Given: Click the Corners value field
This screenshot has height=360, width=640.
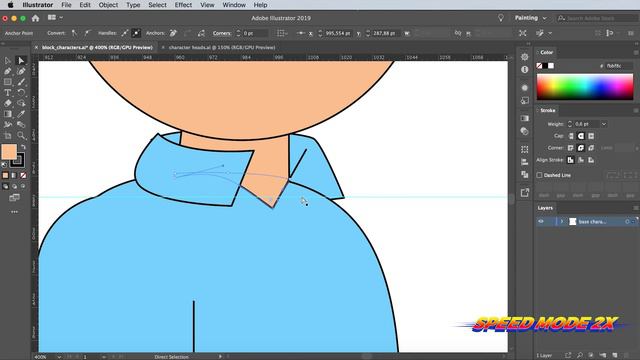Looking at the screenshot, I should pos(255,33).
